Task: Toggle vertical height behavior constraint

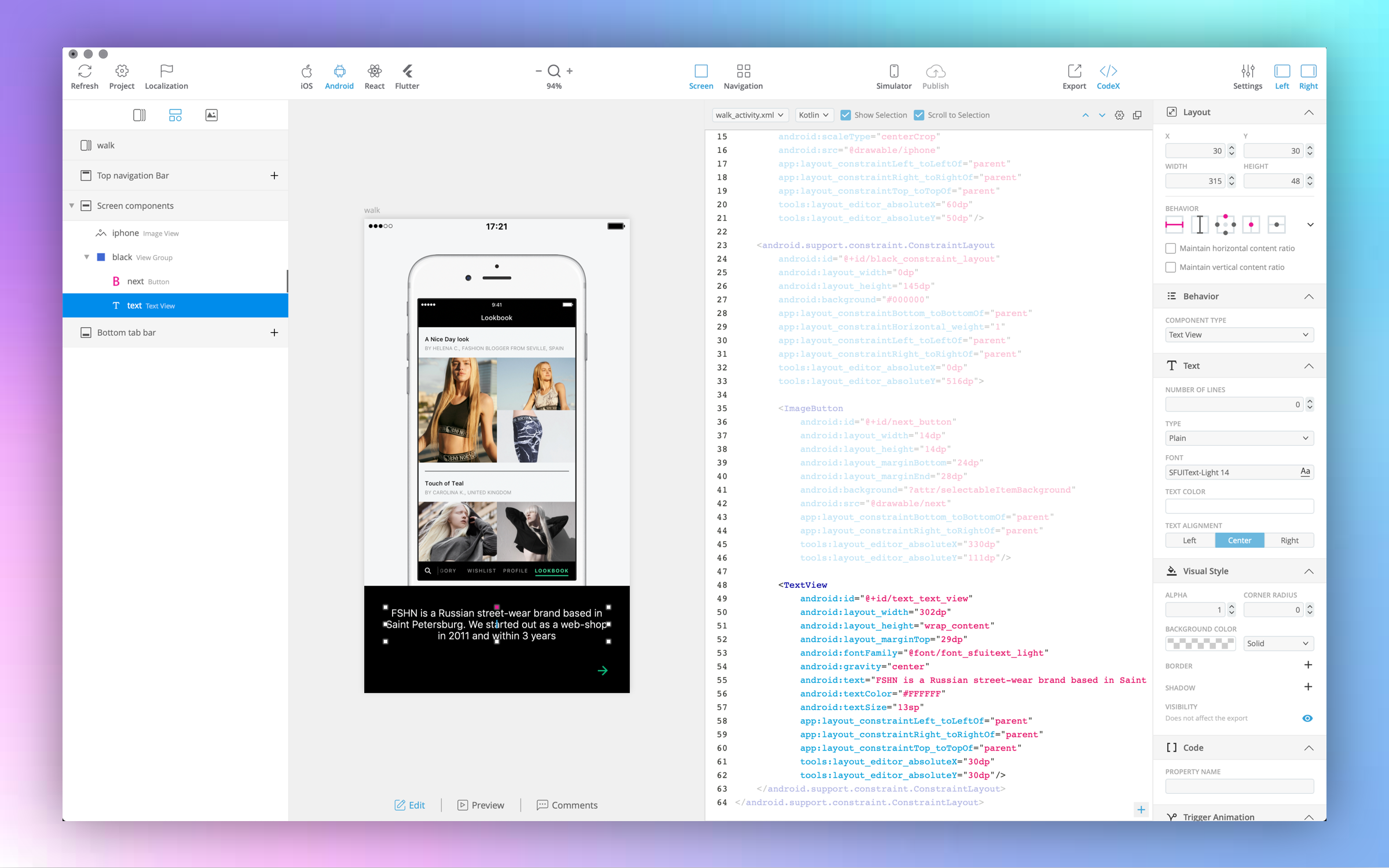Action: [1200, 225]
